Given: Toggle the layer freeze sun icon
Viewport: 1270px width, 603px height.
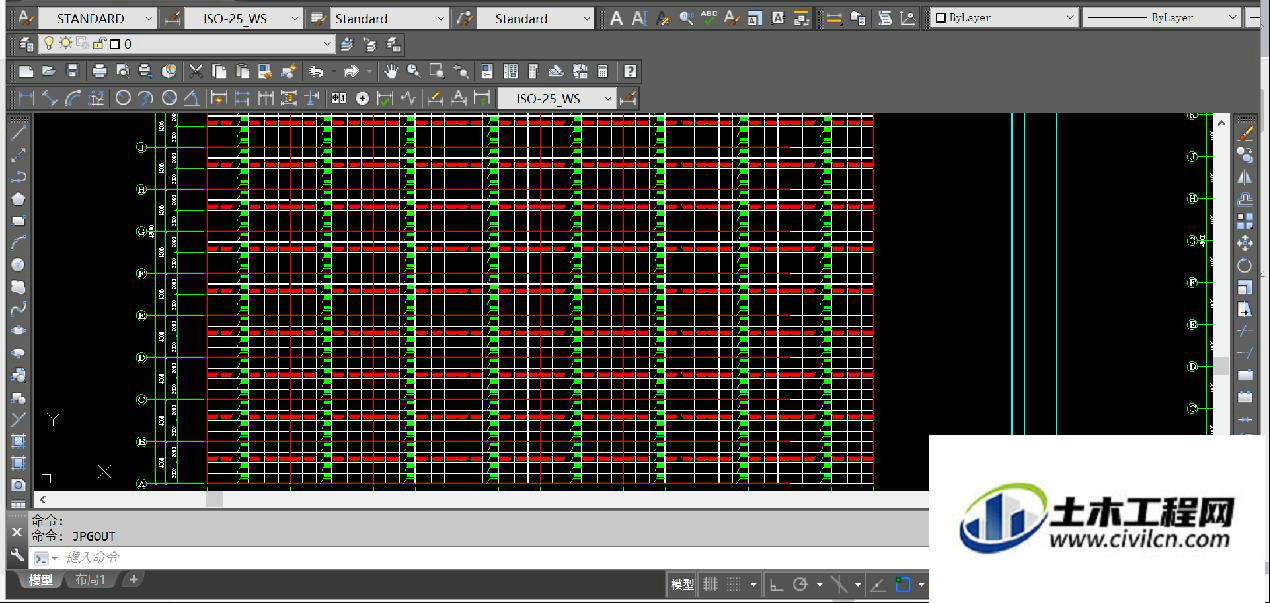Looking at the screenshot, I should click(x=65, y=44).
